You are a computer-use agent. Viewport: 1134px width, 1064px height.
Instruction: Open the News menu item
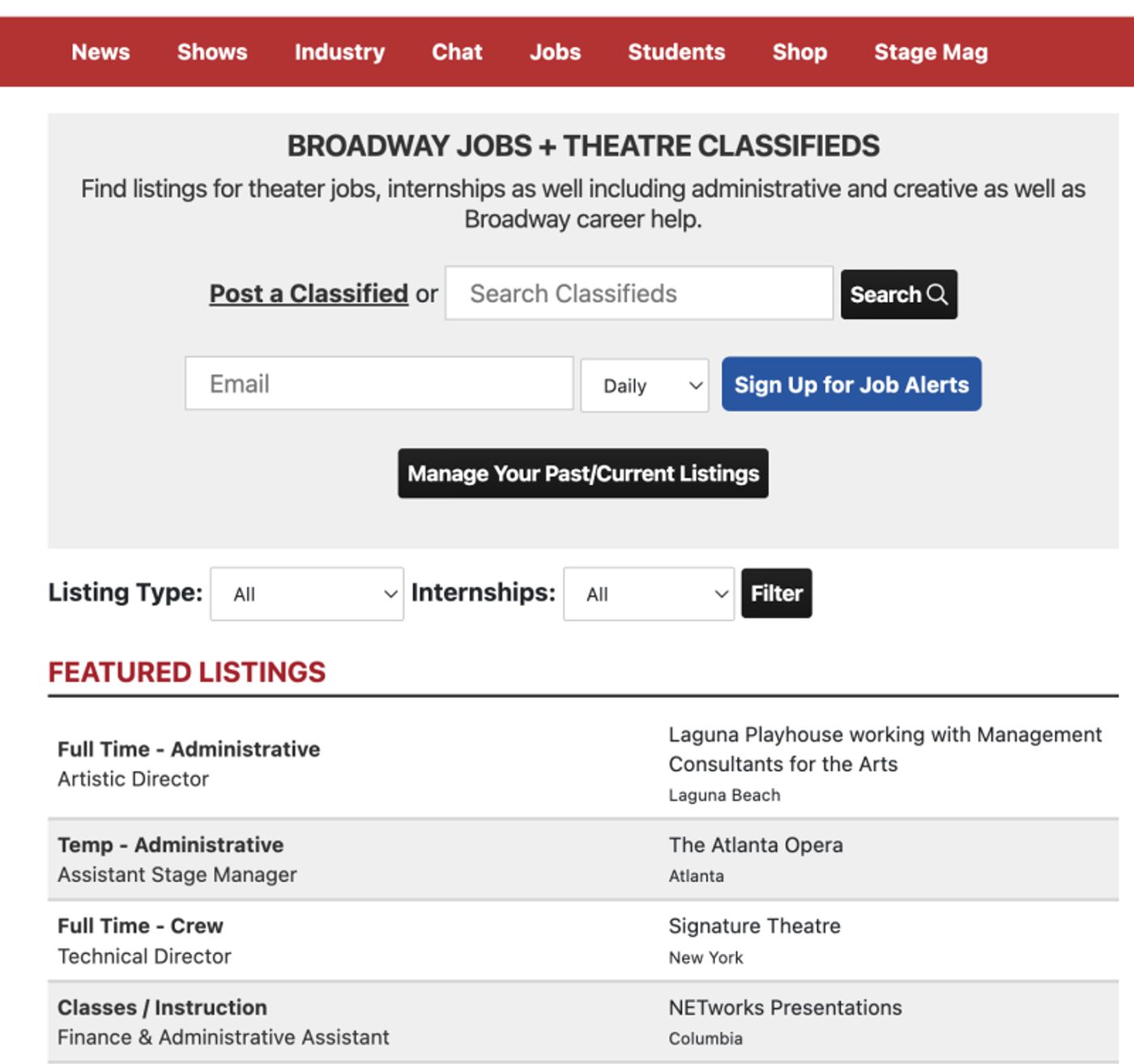100,52
